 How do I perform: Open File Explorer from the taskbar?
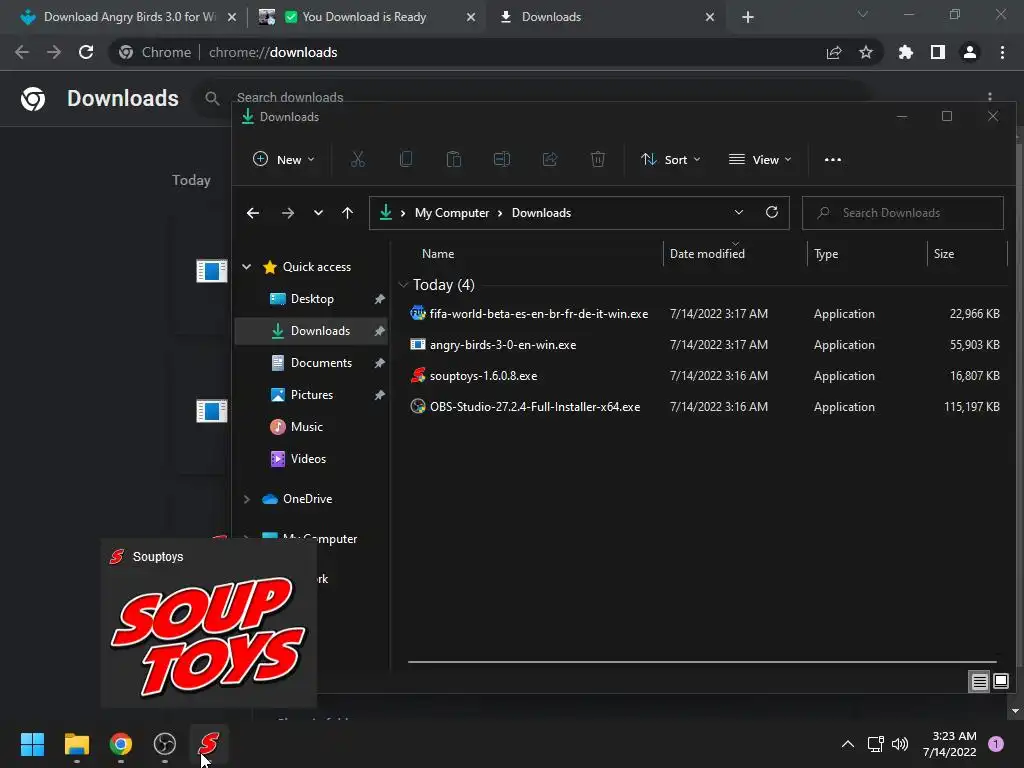pos(76,744)
